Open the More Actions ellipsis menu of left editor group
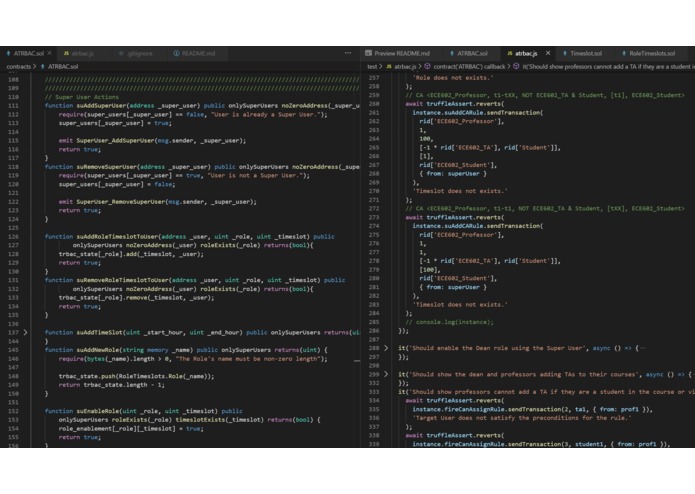Image resolution: width=695 pixels, height=494 pixels. click(x=348, y=53)
